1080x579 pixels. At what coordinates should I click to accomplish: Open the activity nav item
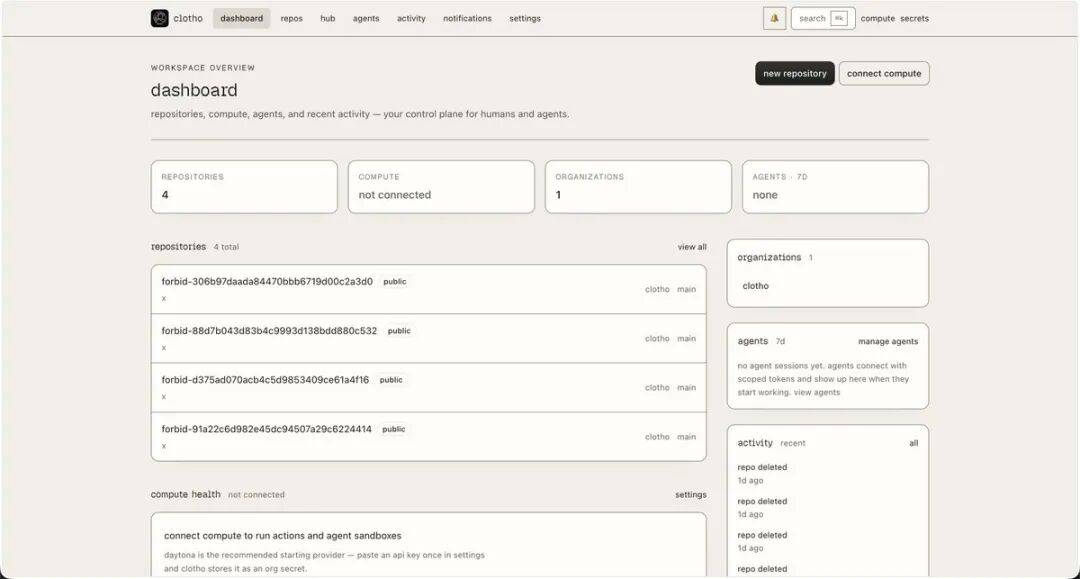(411, 19)
